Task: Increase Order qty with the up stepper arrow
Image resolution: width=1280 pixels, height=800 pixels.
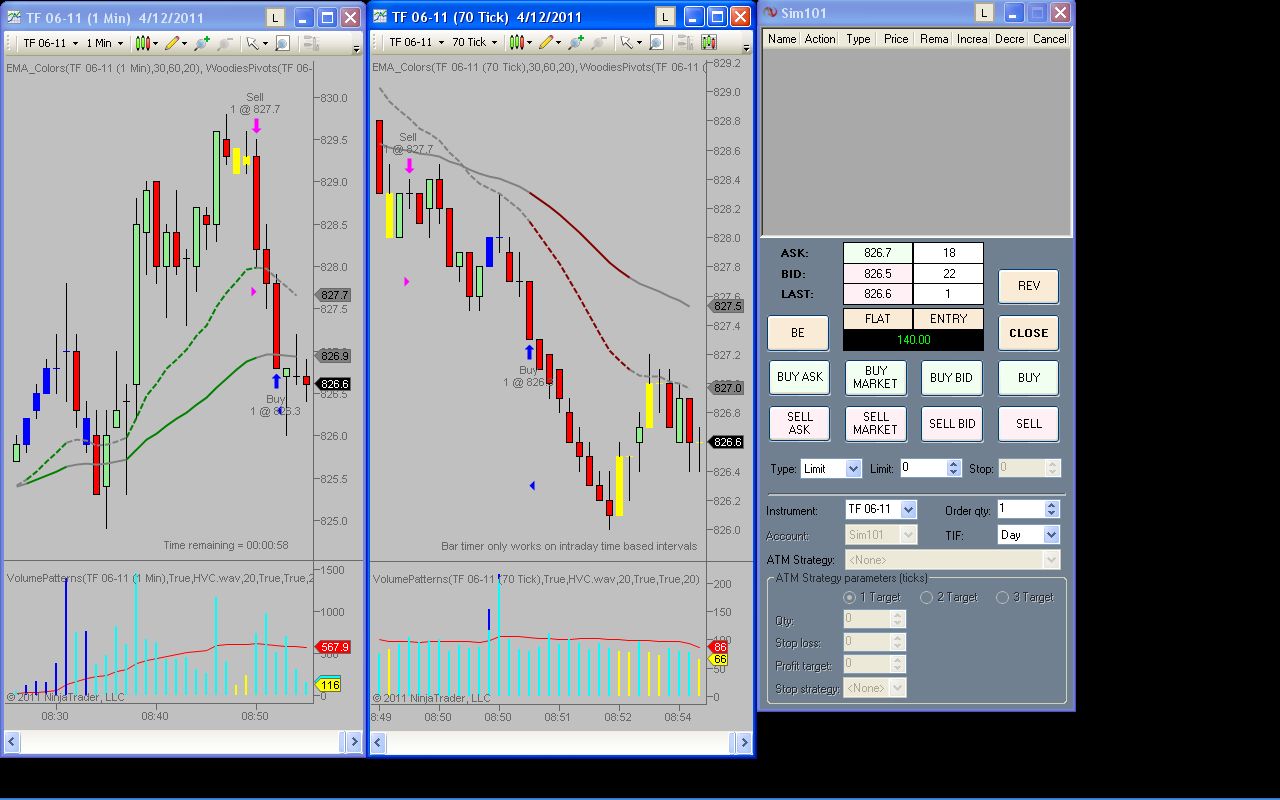Action: click(1051, 505)
